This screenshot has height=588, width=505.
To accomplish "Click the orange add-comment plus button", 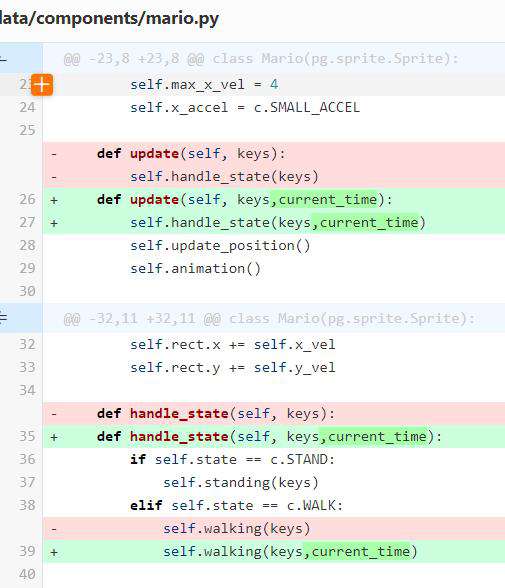I will click(42, 85).
